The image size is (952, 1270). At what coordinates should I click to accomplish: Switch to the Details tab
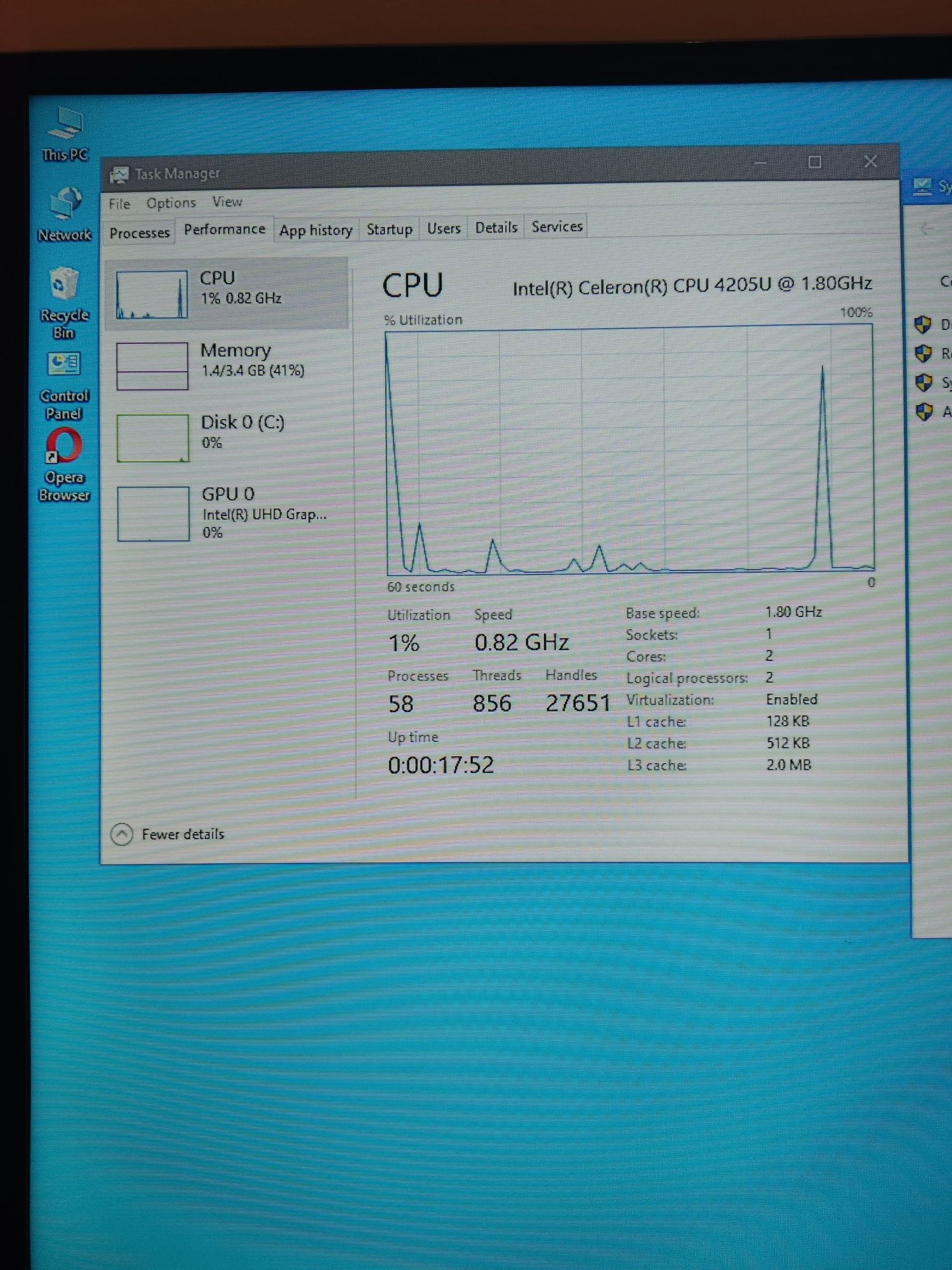[496, 227]
